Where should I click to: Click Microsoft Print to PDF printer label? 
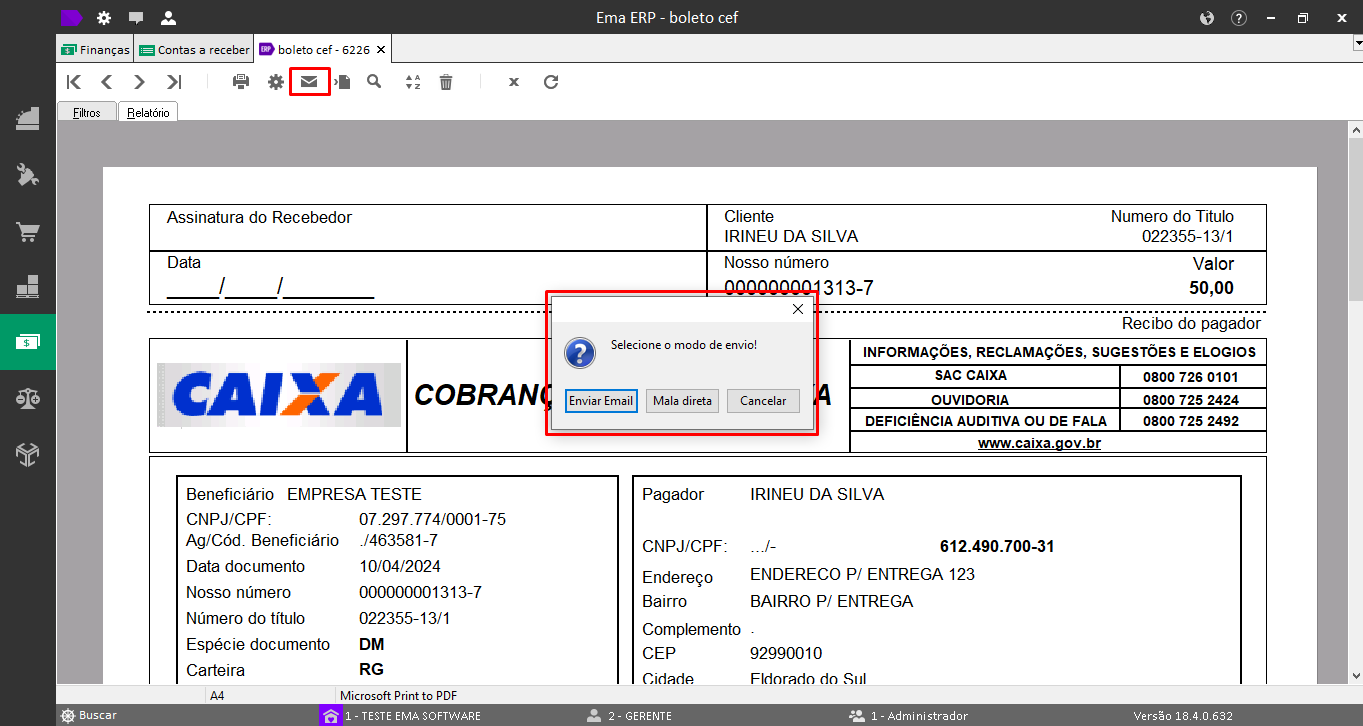(399, 695)
